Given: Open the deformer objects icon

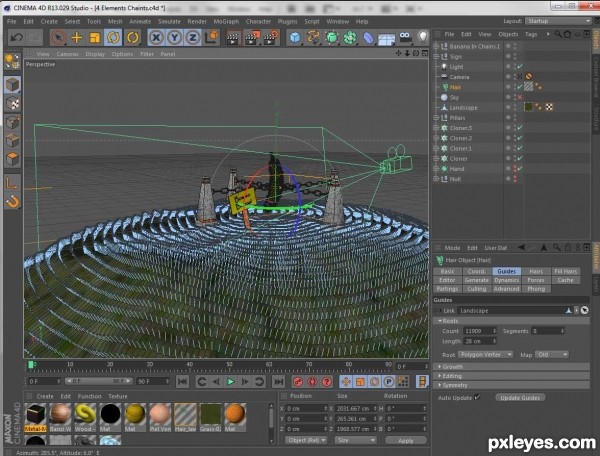Looking at the screenshot, I should (368, 37).
